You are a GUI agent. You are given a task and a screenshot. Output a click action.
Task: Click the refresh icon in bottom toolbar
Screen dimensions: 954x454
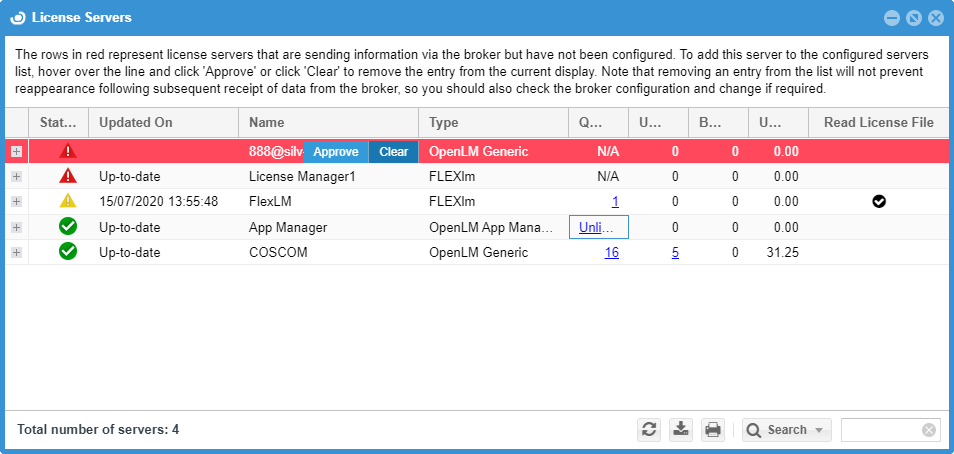coord(649,430)
